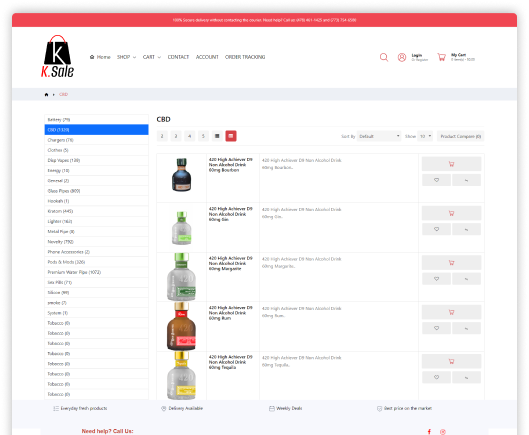Click the Weekly Deals footer text
This screenshot has width=529, height=435.
pyautogui.click(x=289, y=408)
